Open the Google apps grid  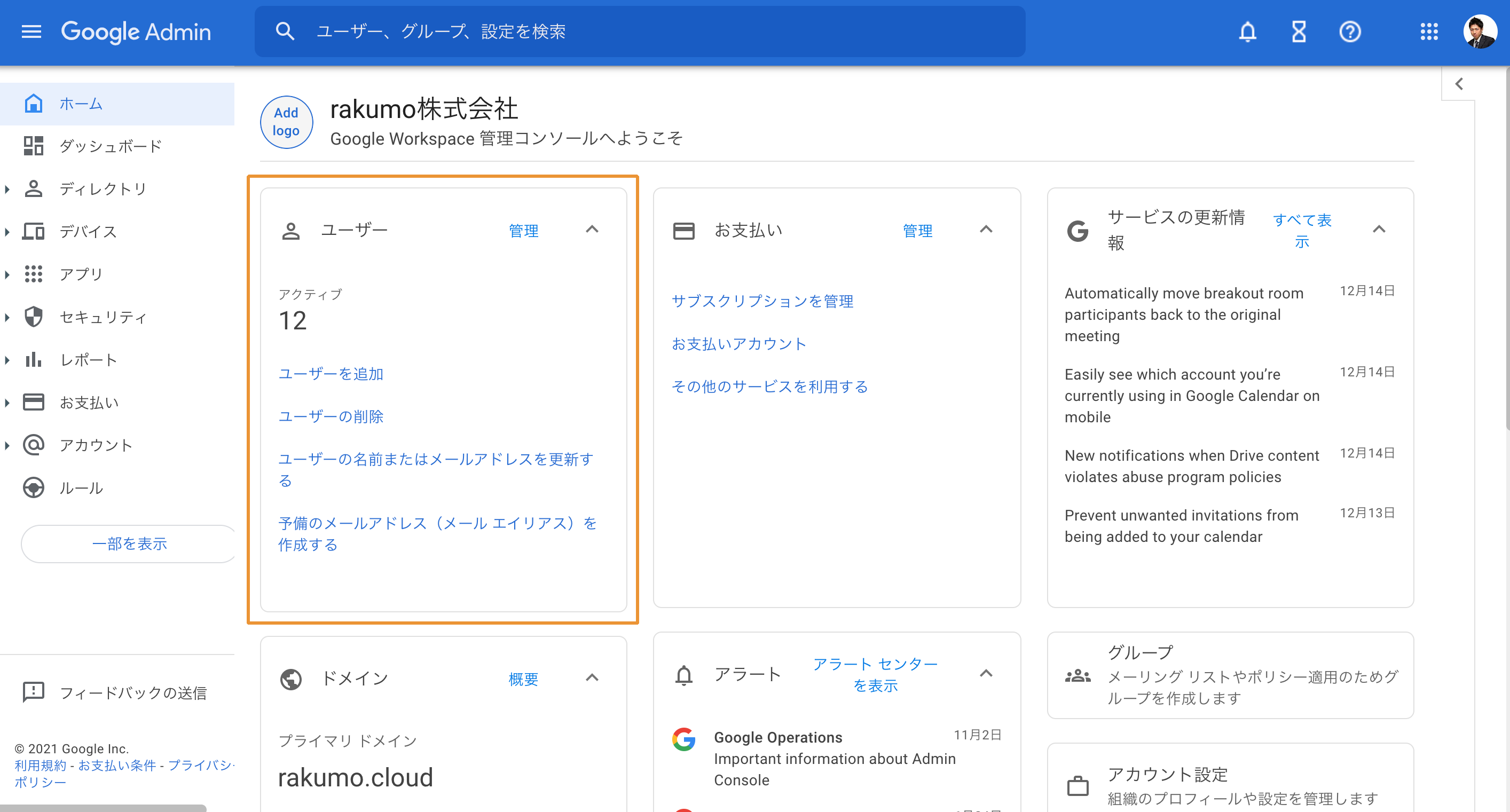(x=1429, y=31)
